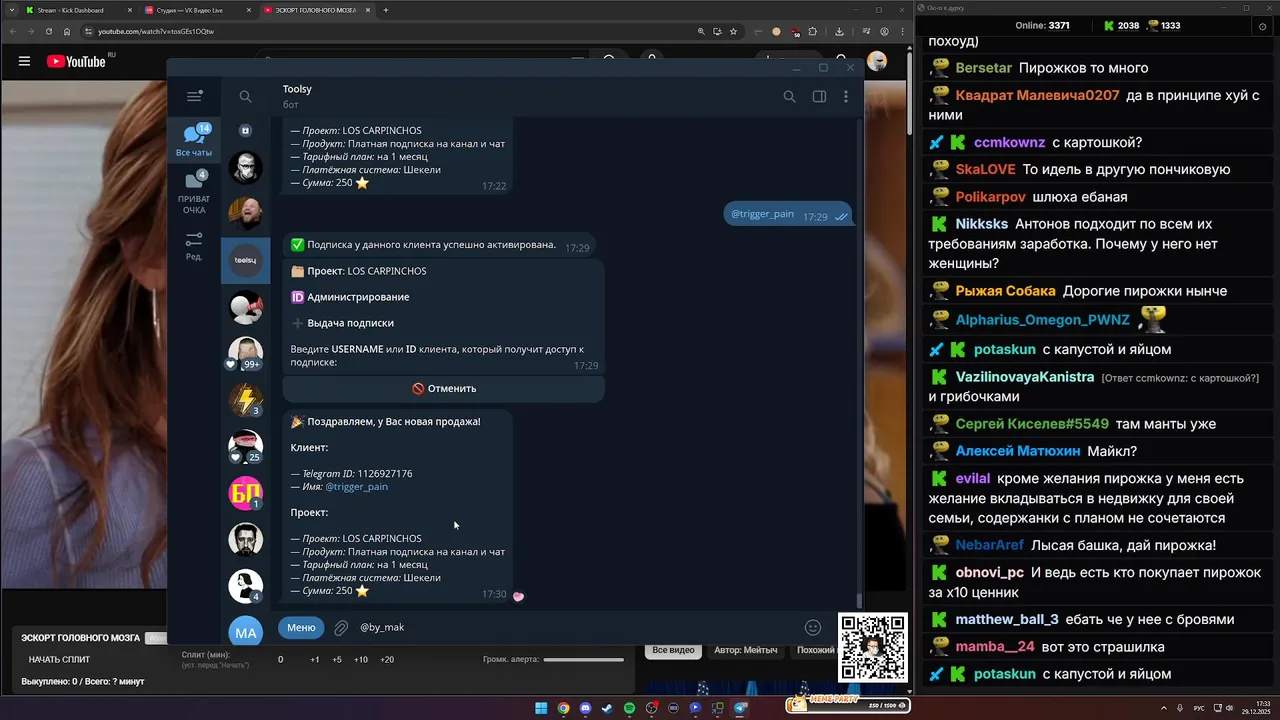1280x720 pixels.
Task: Select the 'Все видео' chip
Action: point(673,650)
